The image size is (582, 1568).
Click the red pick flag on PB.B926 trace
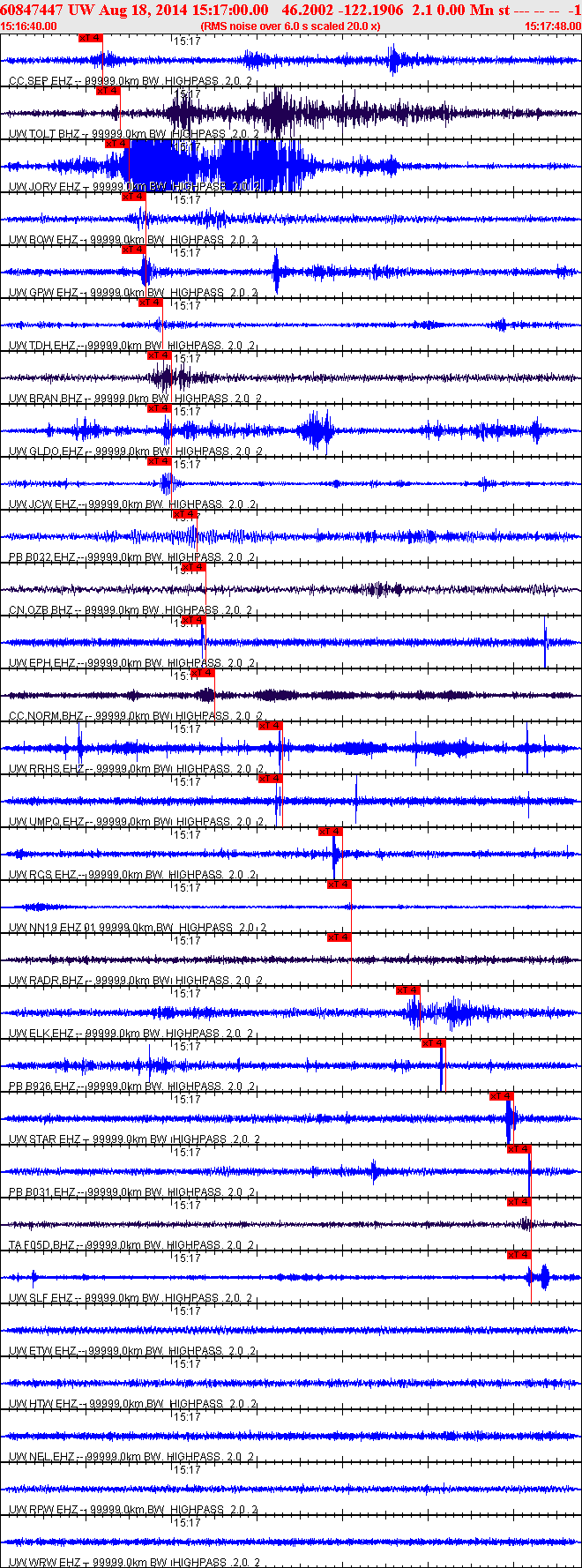coord(433,1043)
